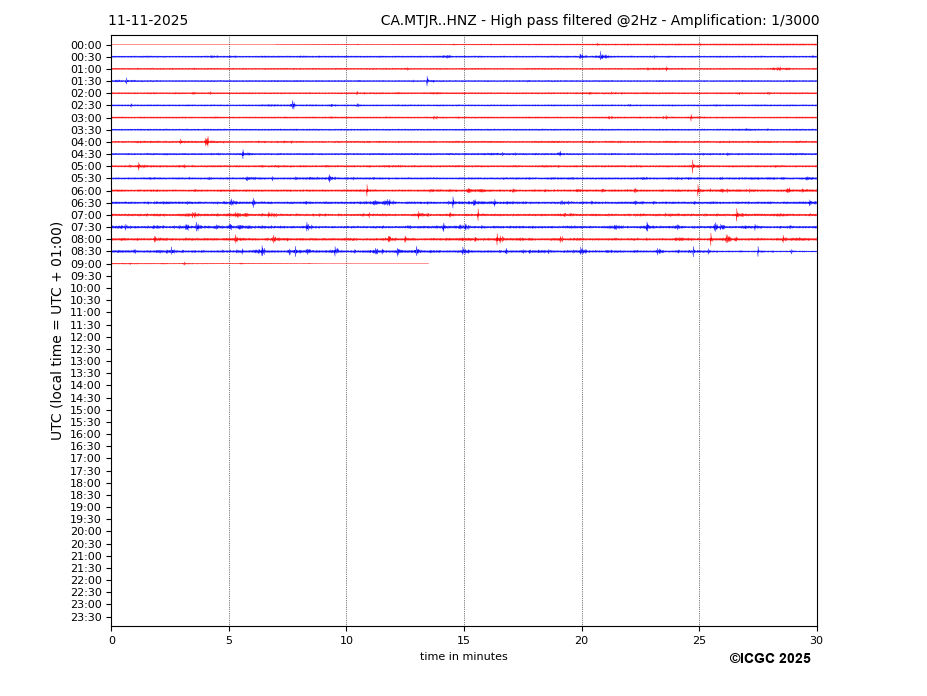
Task: Select the 23:30 time row label
Action: coord(86,617)
